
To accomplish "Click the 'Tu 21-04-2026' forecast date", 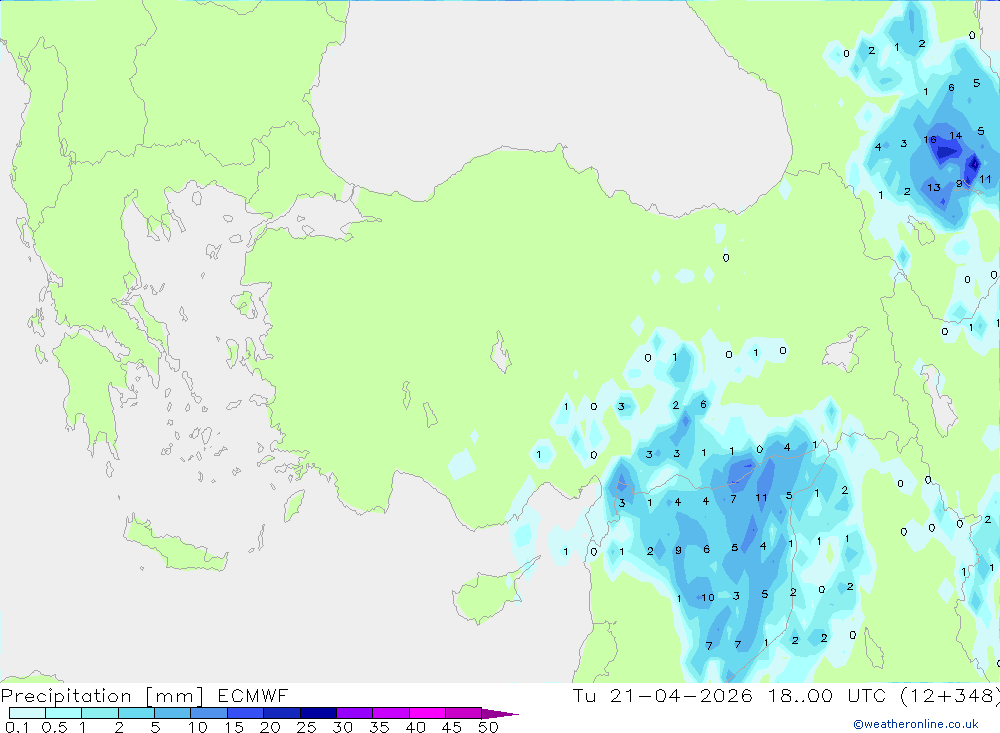I will (x=662, y=695).
